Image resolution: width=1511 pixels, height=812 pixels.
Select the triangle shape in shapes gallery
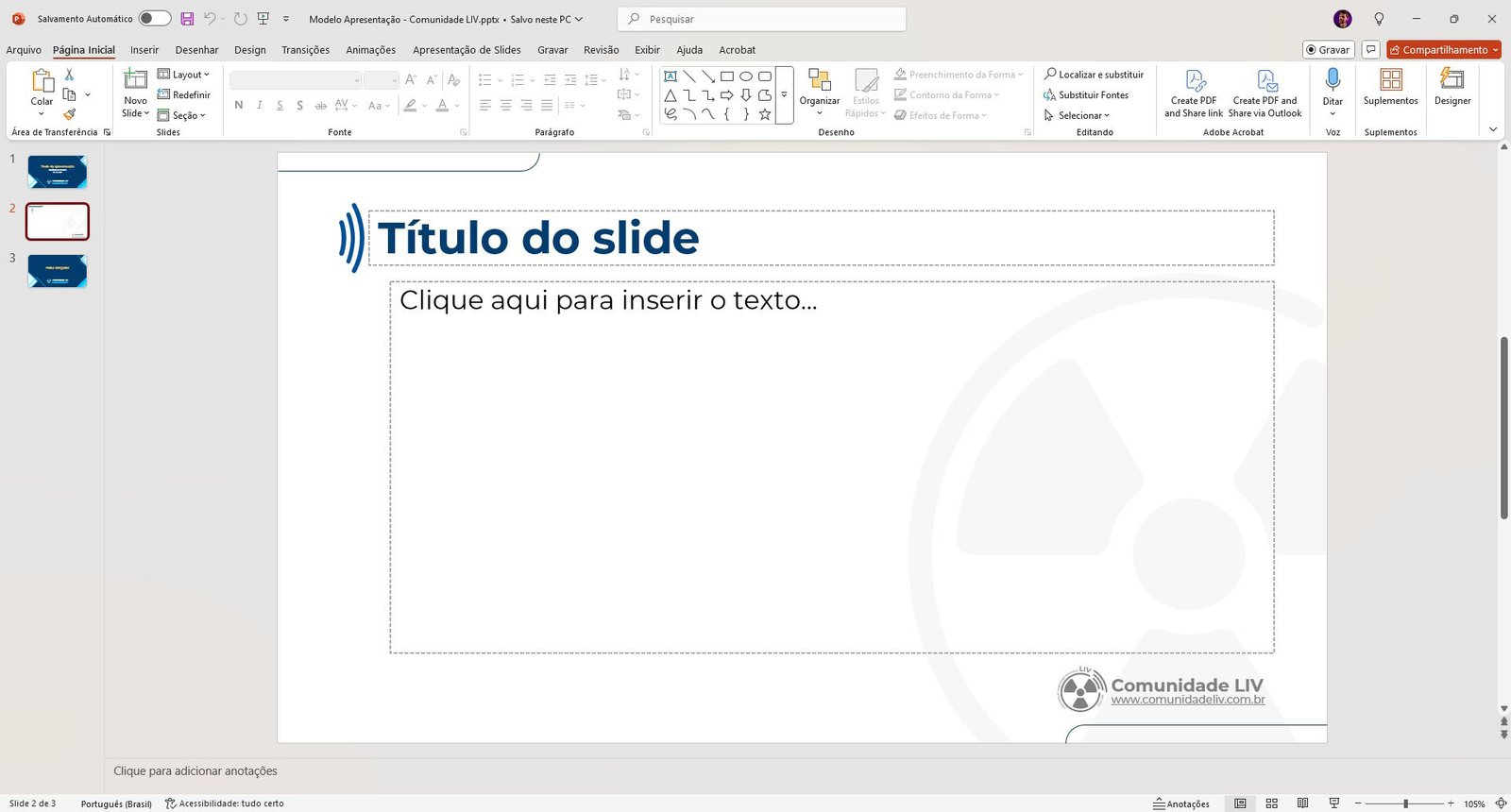tap(670, 95)
